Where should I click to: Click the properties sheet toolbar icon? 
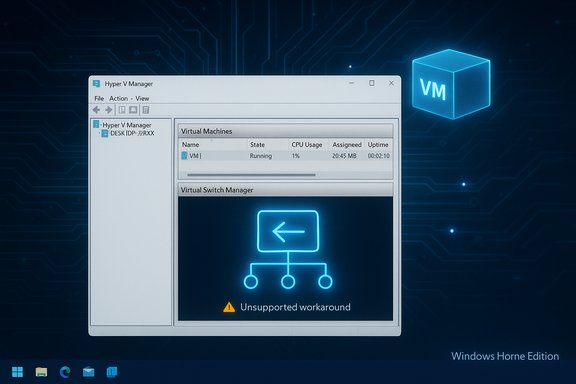(x=146, y=110)
